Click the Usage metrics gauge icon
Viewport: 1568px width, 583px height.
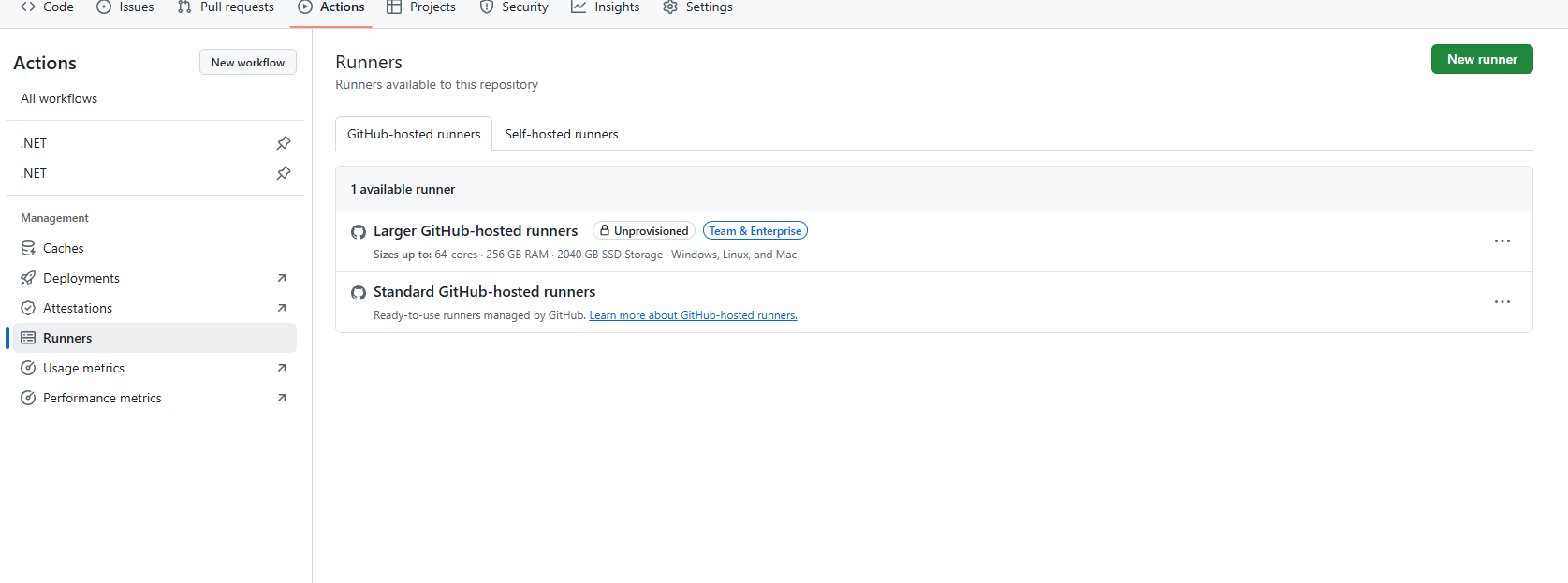coord(28,368)
